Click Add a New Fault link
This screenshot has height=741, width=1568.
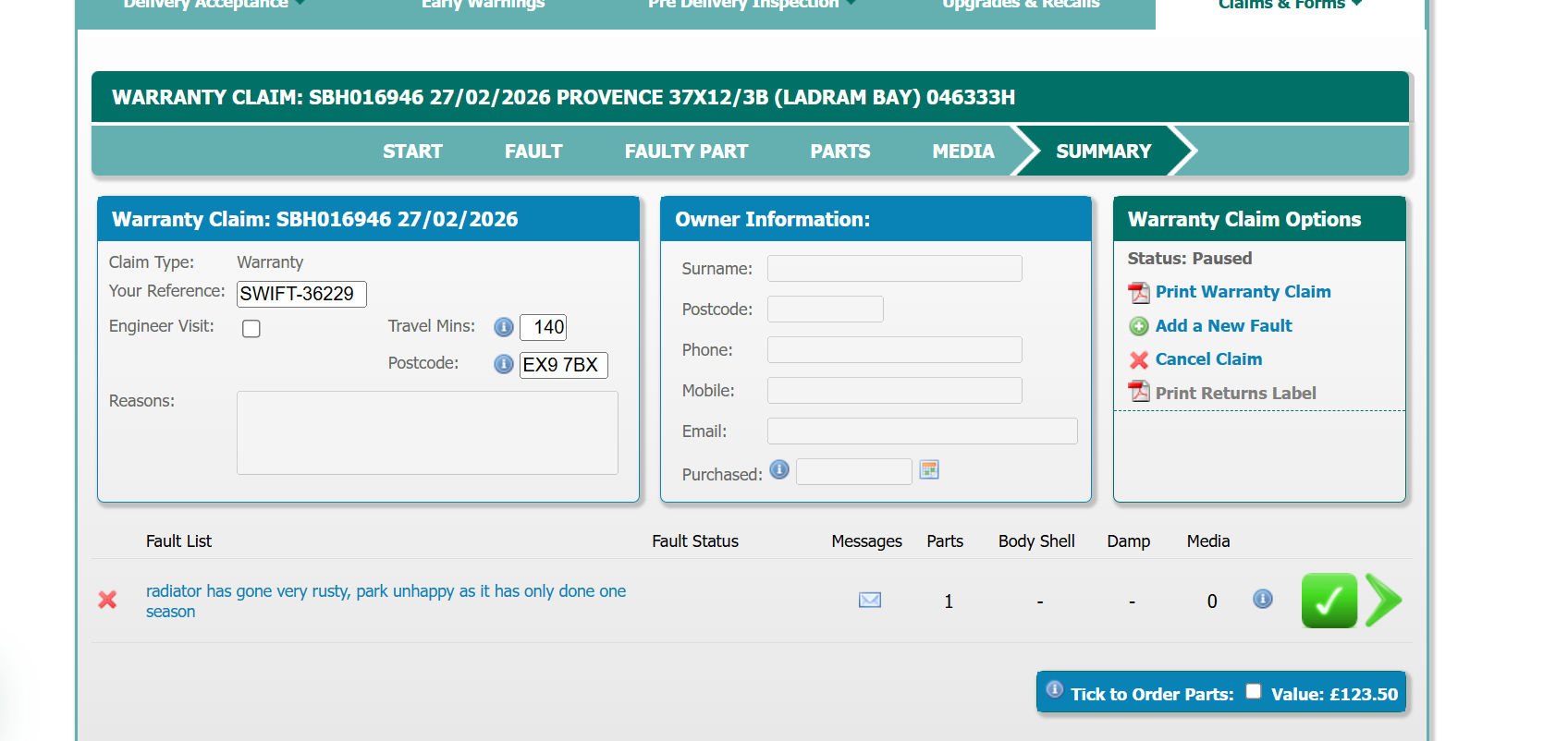point(1223,326)
